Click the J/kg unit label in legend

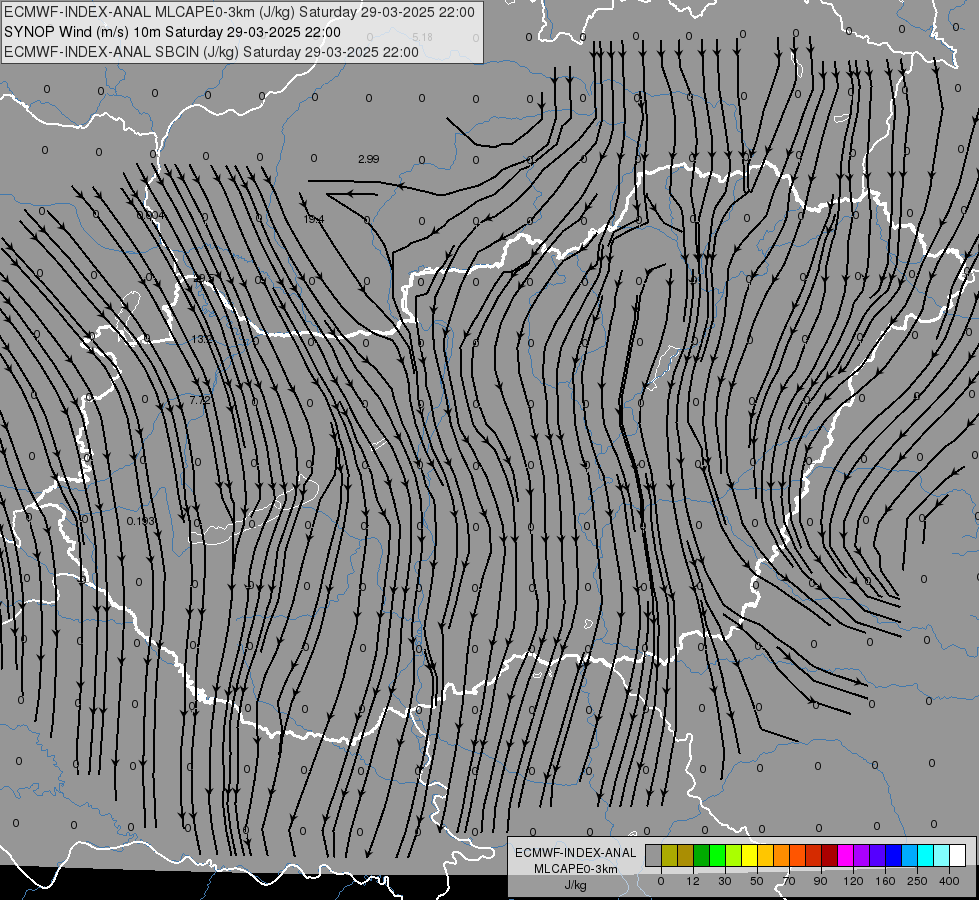[576, 885]
